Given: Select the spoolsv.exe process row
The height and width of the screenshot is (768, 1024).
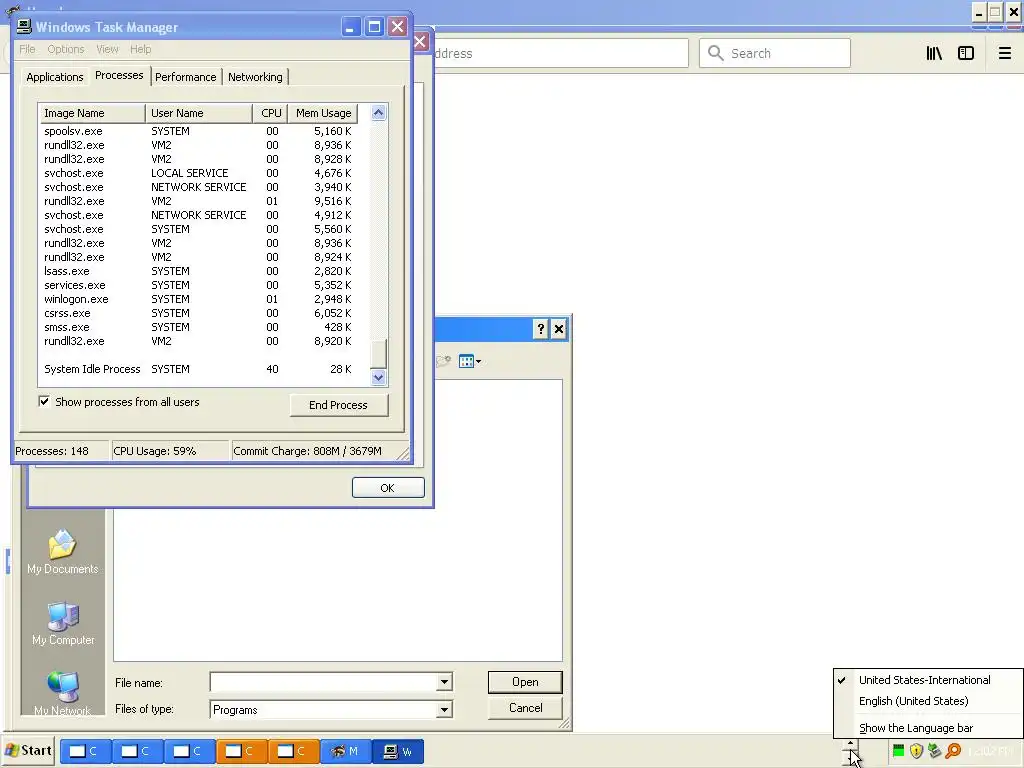Looking at the screenshot, I should point(199,131).
